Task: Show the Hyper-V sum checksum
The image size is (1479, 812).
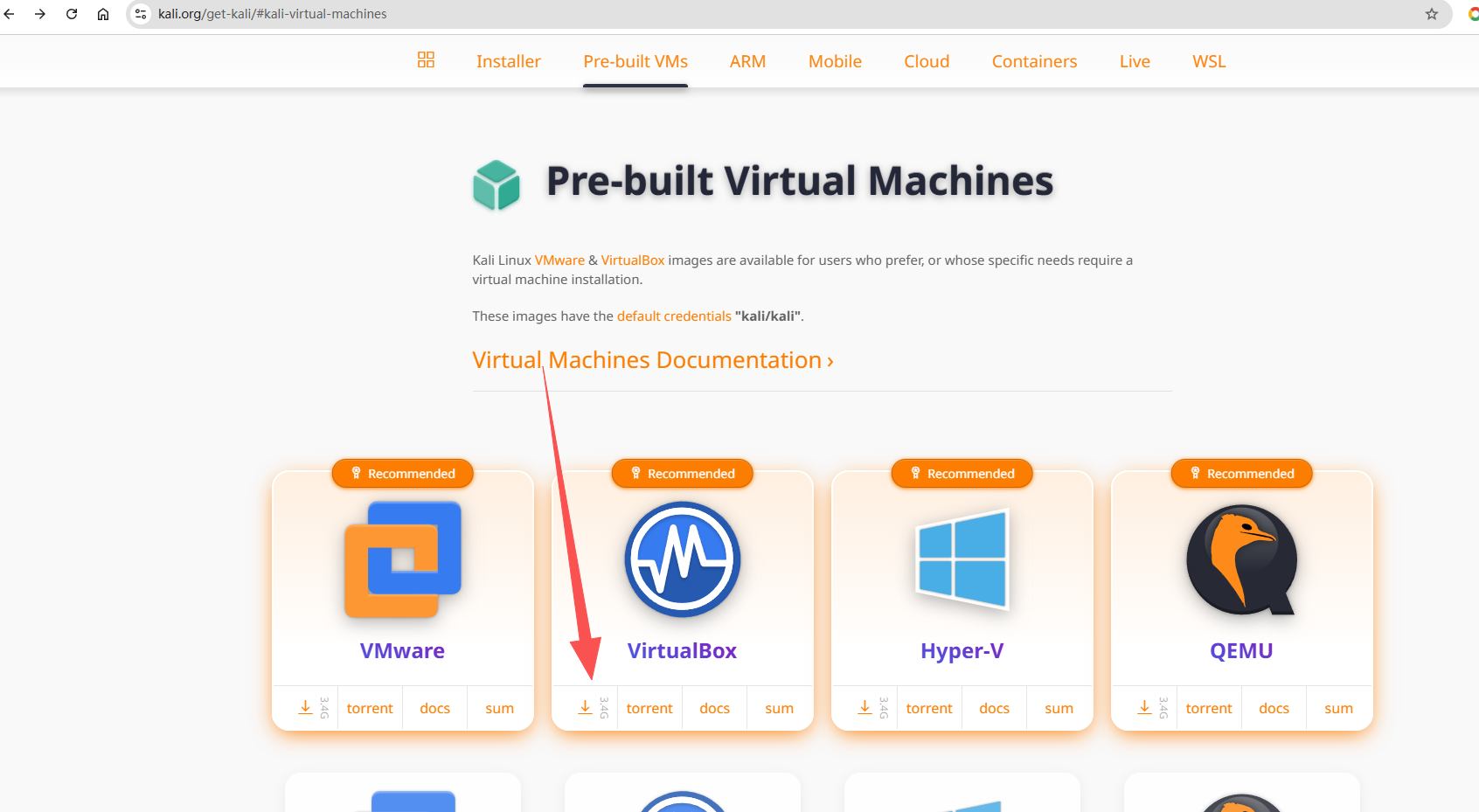Action: (1059, 708)
